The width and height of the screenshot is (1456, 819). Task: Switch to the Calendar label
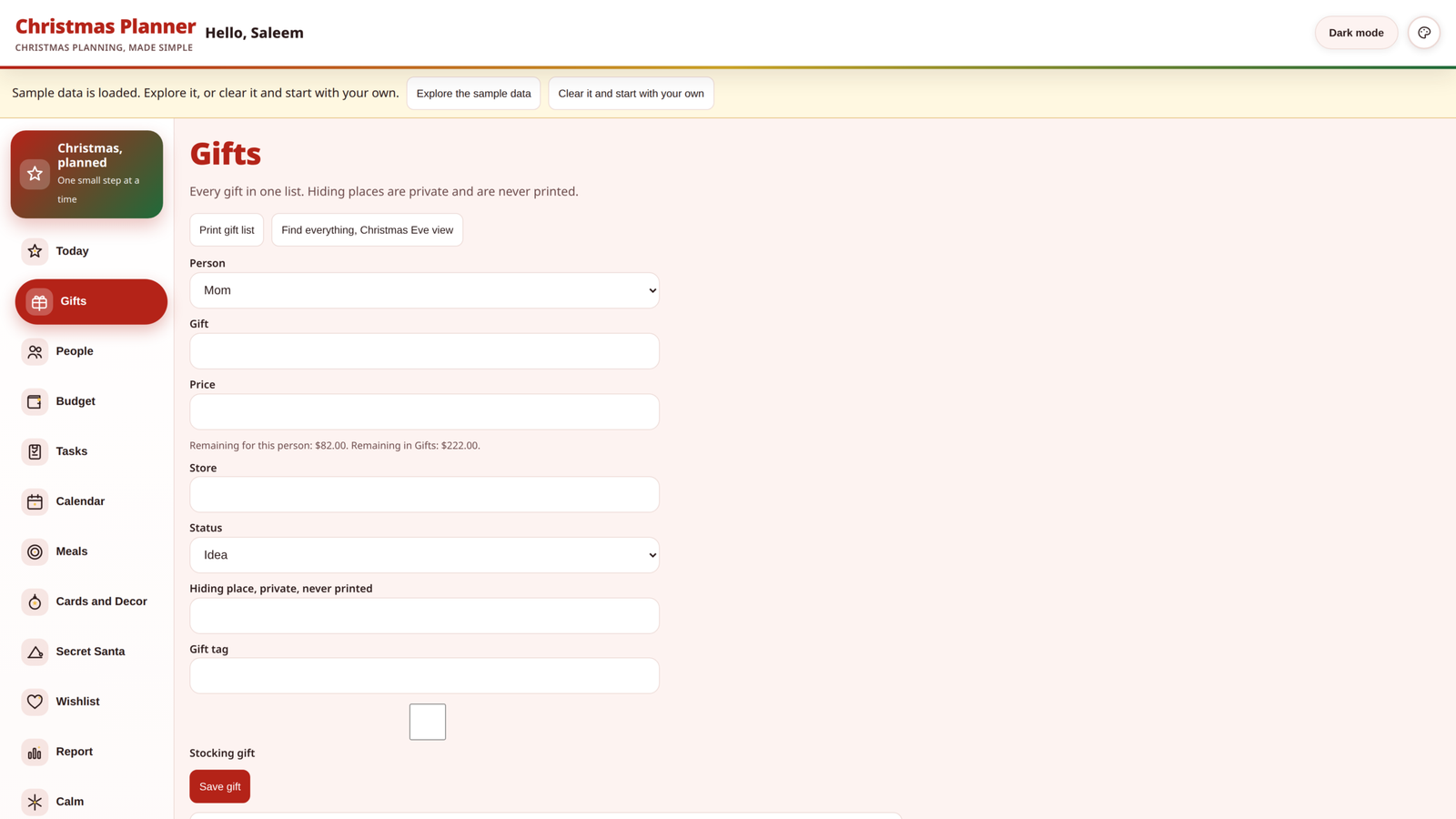tap(80, 501)
